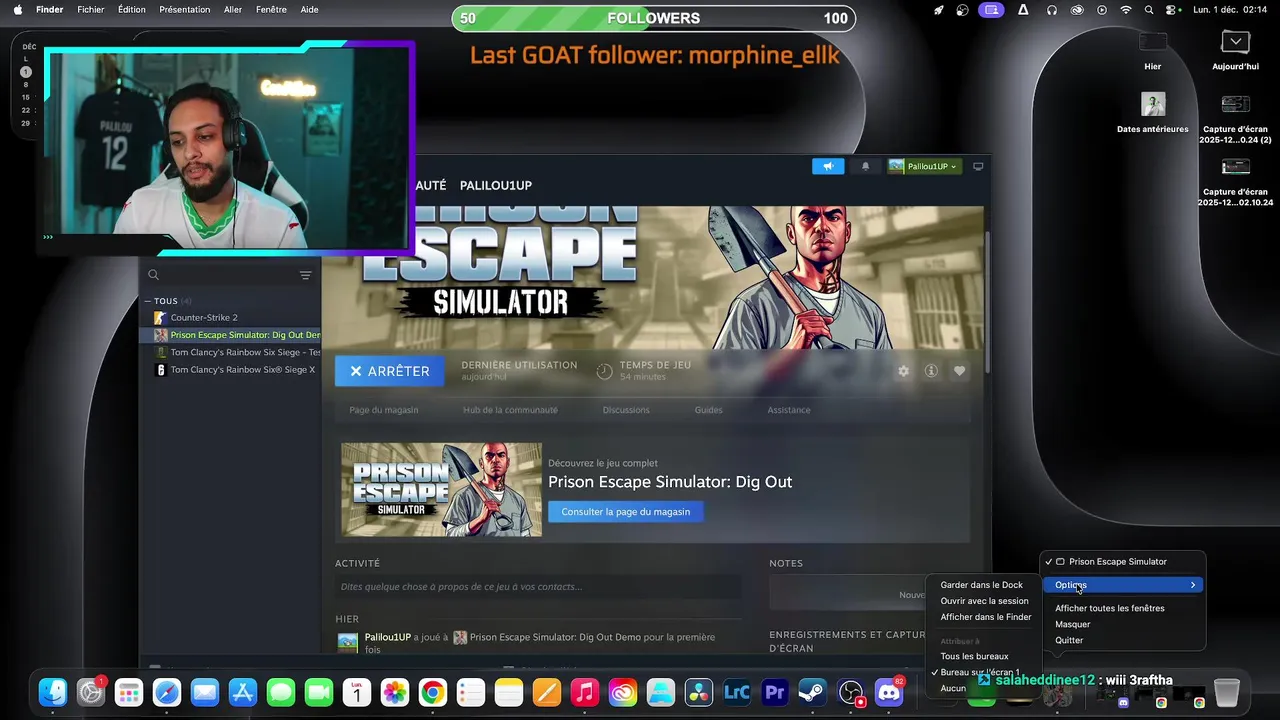1280x720 pixels.
Task: Launch Google Chrome from the Dock
Action: point(433,692)
